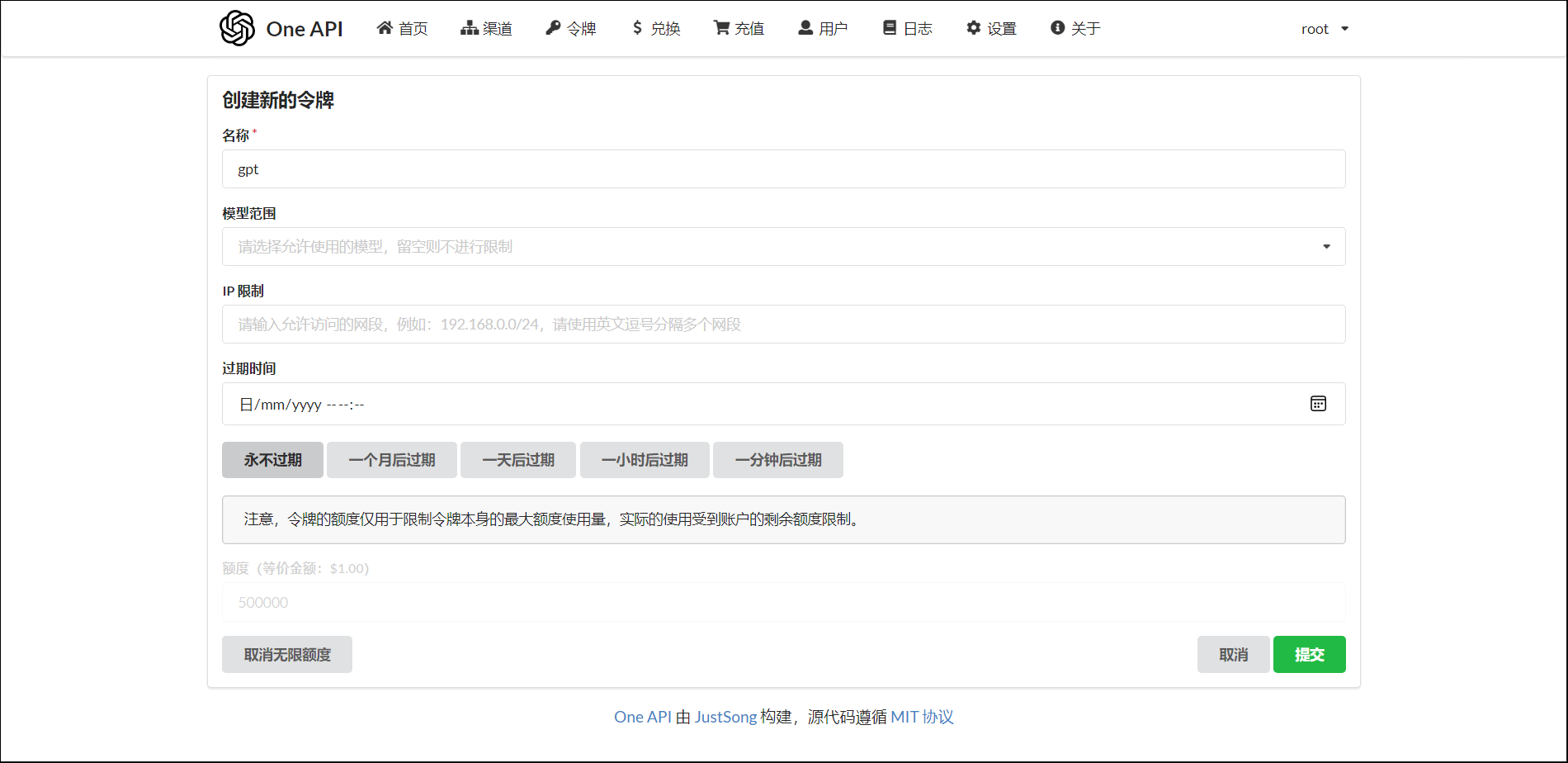Click the gear icon for 设置
Screen dimensions: 1568x763
coord(974,28)
